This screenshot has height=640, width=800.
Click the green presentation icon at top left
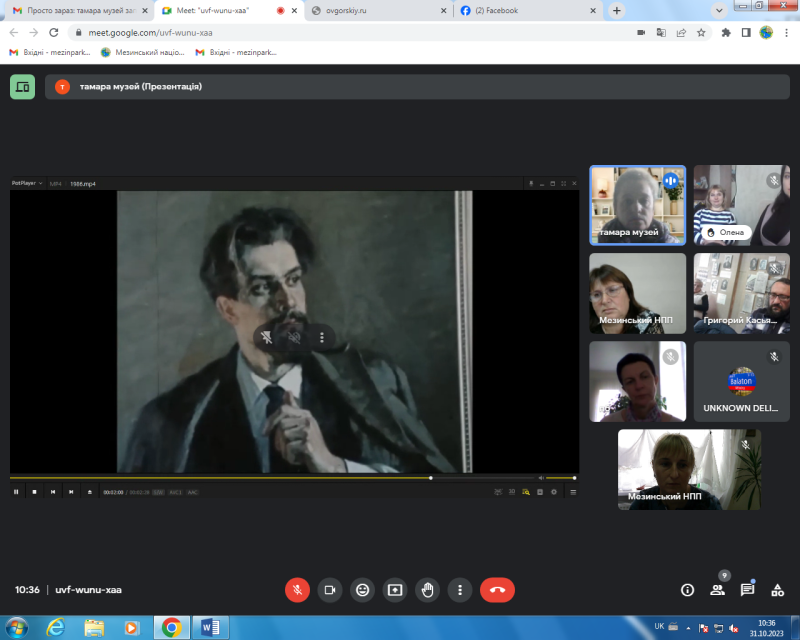click(x=22, y=87)
